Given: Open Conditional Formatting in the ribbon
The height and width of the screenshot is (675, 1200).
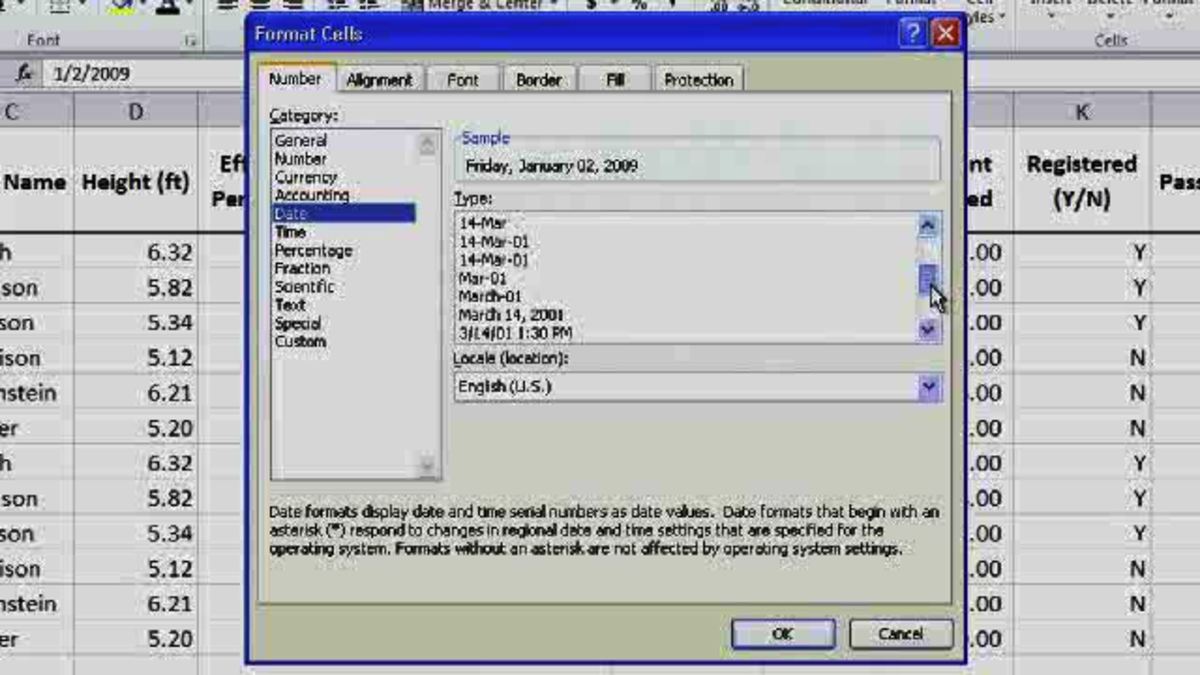Looking at the screenshot, I should click(x=825, y=5).
